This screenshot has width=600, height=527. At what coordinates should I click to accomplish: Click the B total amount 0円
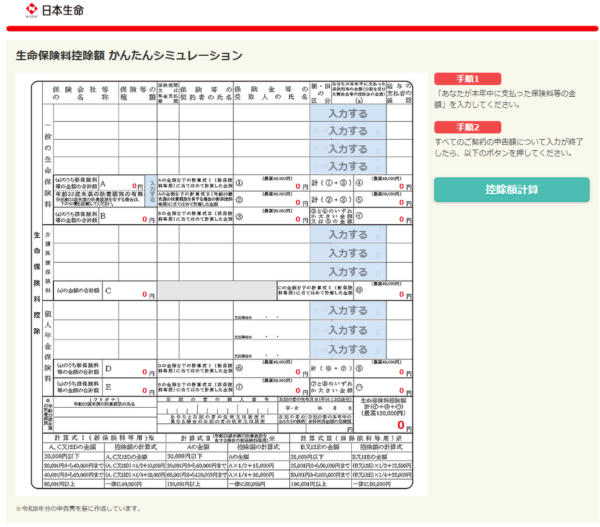point(148,219)
